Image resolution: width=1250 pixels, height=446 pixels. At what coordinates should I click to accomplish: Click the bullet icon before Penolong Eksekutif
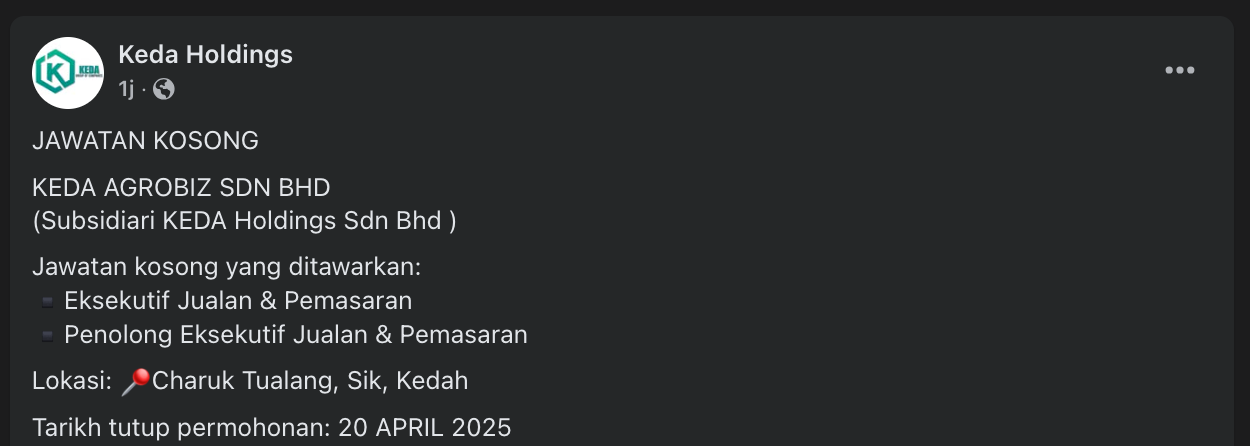(x=46, y=336)
